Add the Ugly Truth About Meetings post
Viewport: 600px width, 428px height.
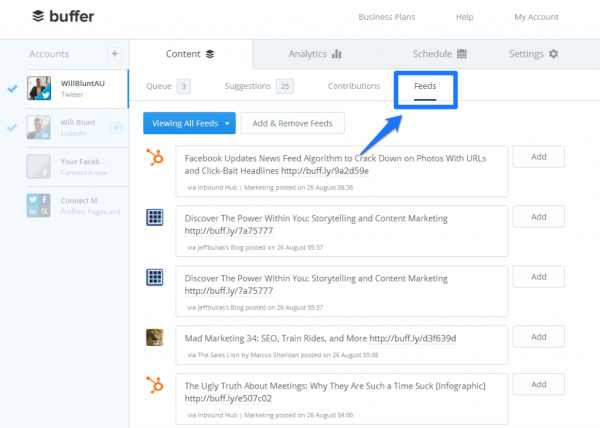538,384
